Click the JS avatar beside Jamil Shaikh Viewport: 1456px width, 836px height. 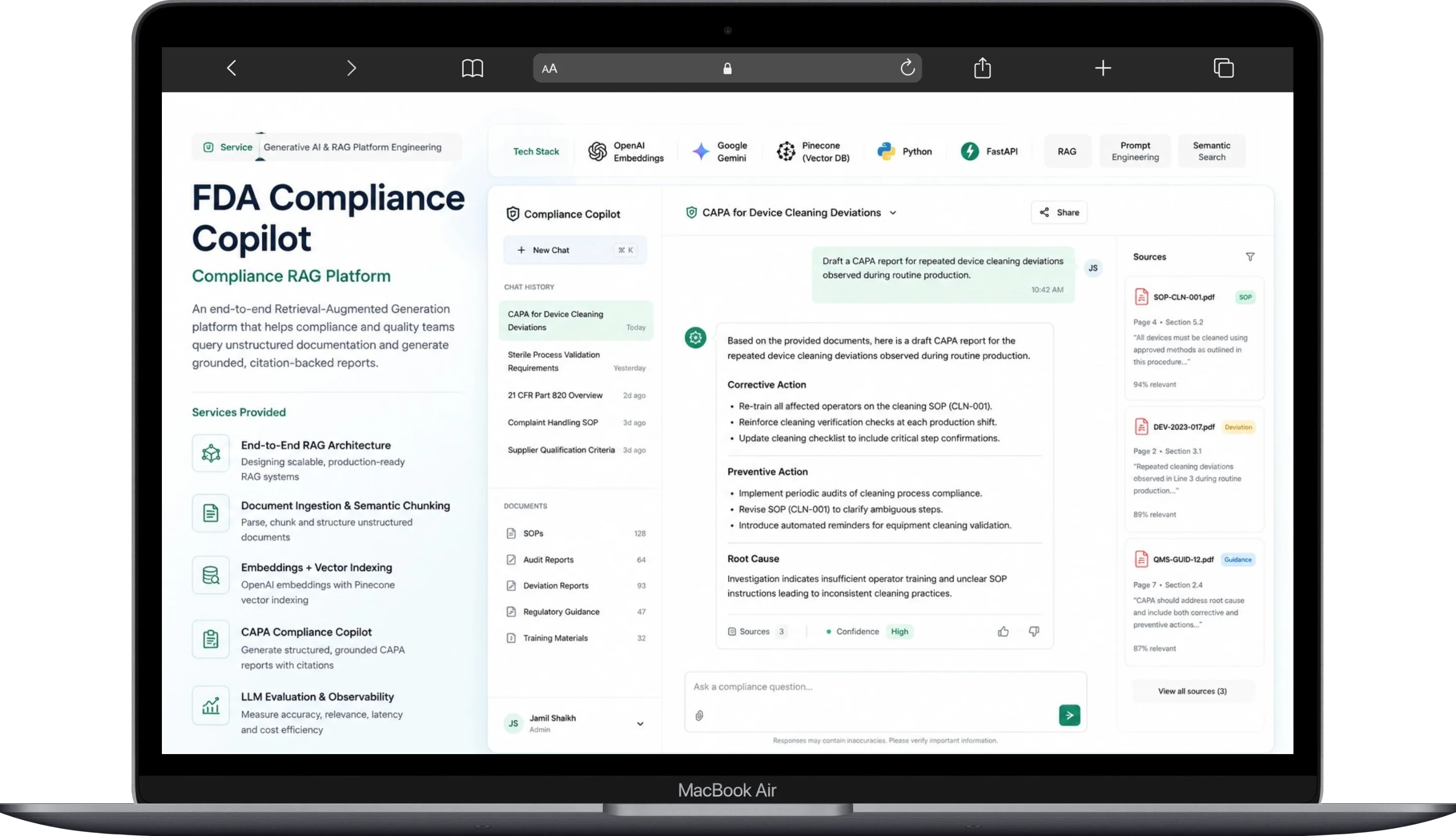(513, 723)
